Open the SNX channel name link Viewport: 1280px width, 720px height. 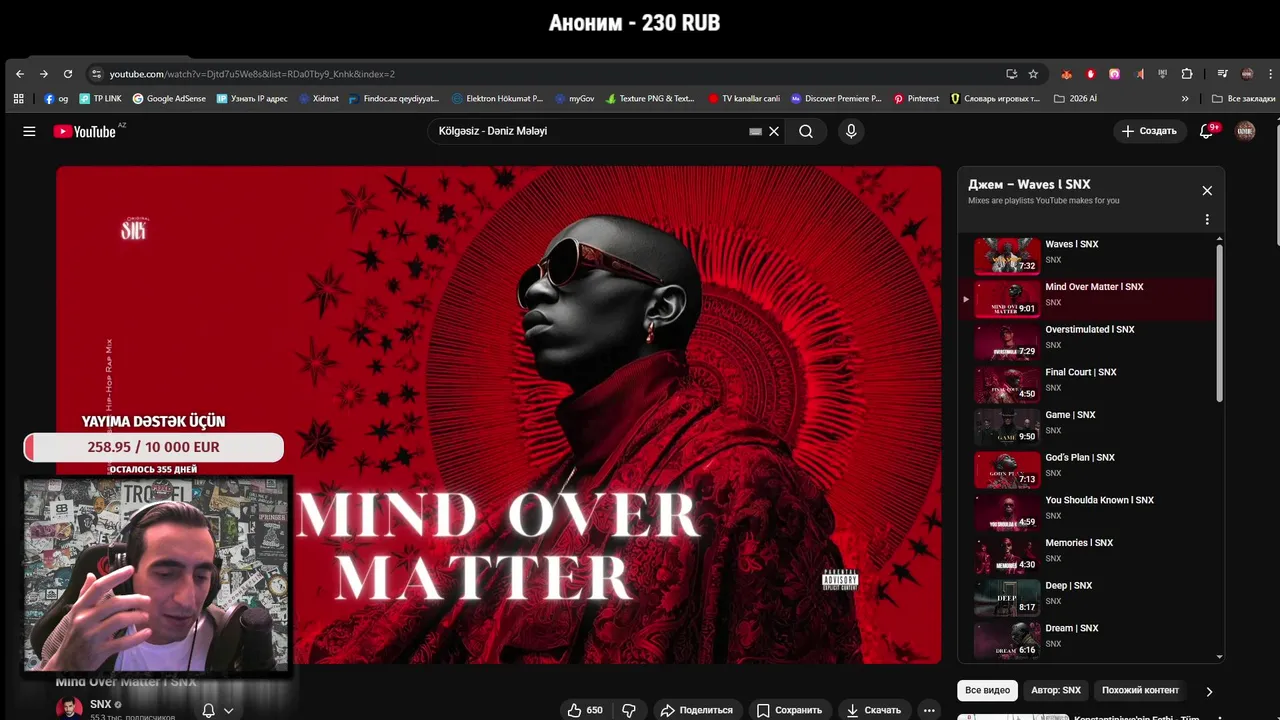tap(100, 704)
